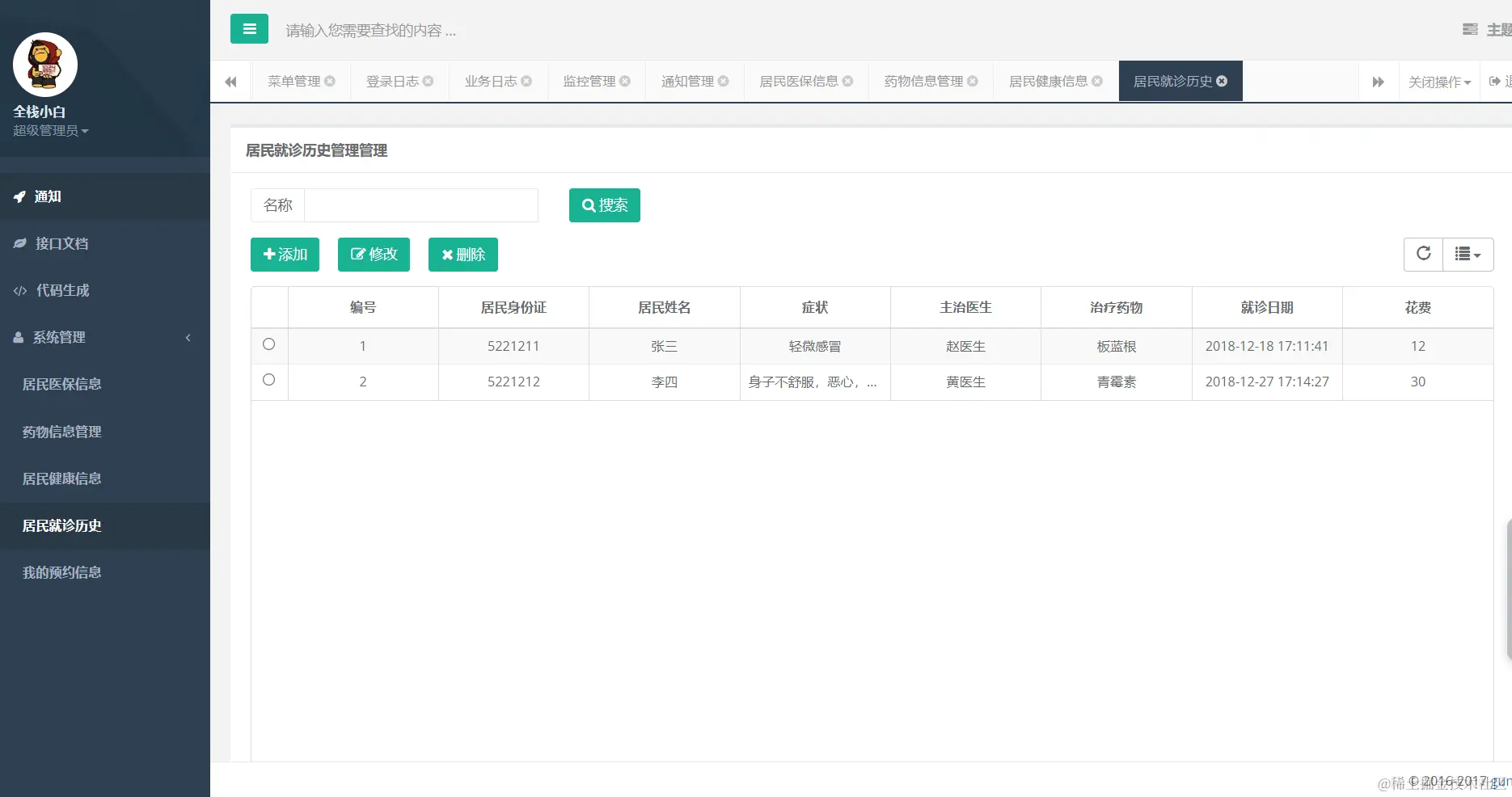Open 居民健康信息 in the sidebar
Image resolution: width=1512 pixels, height=797 pixels.
tap(105, 479)
